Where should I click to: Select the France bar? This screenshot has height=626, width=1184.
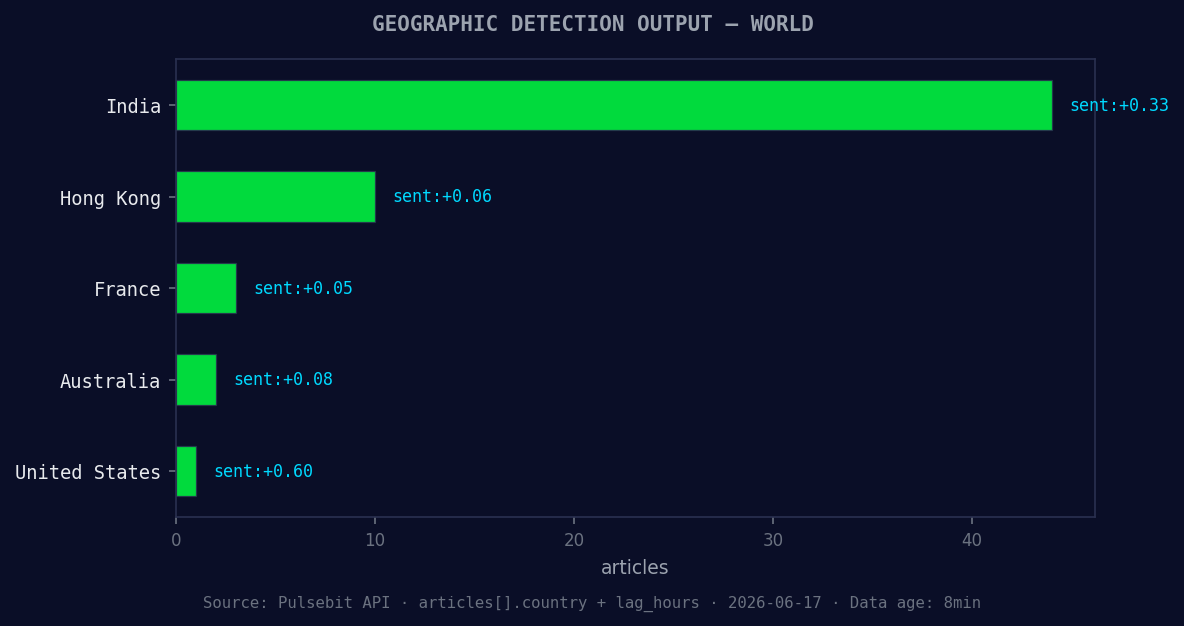coord(206,288)
